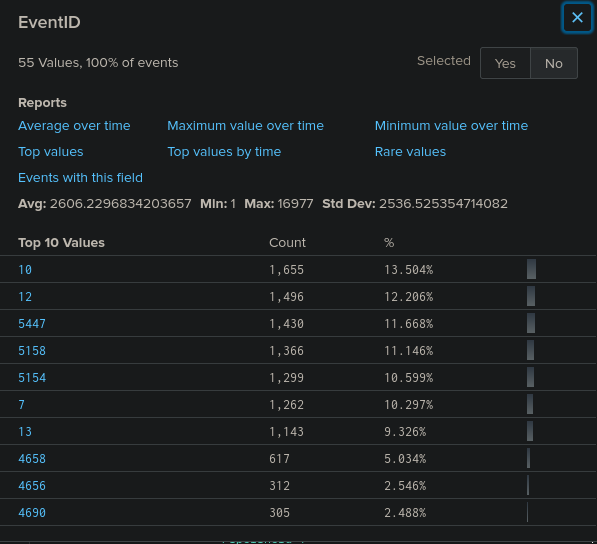Image resolution: width=597 pixels, height=544 pixels.
Task: Open Maximum value over time report
Action: point(246,126)
